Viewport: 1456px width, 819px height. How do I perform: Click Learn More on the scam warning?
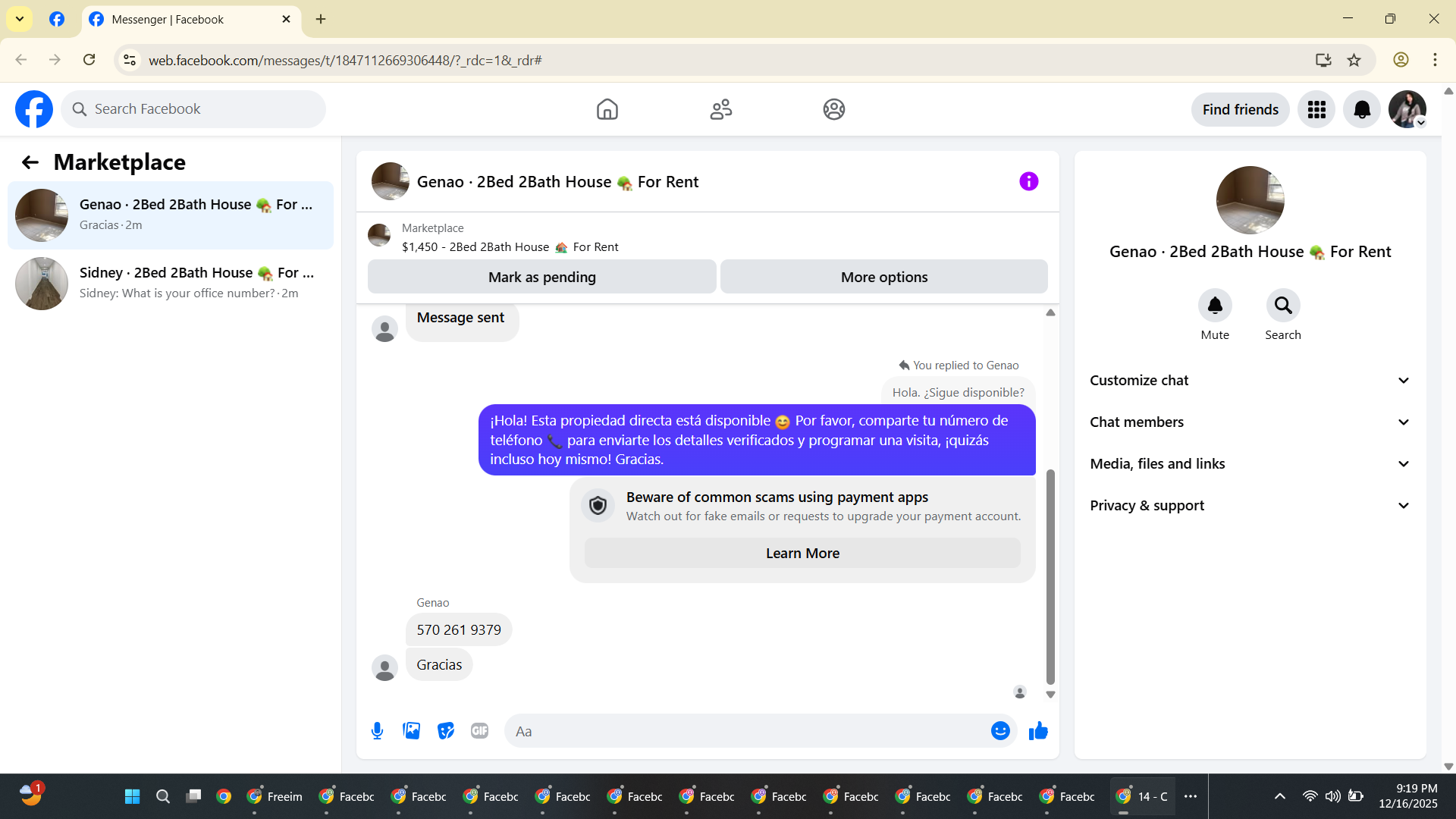point(802,554)
